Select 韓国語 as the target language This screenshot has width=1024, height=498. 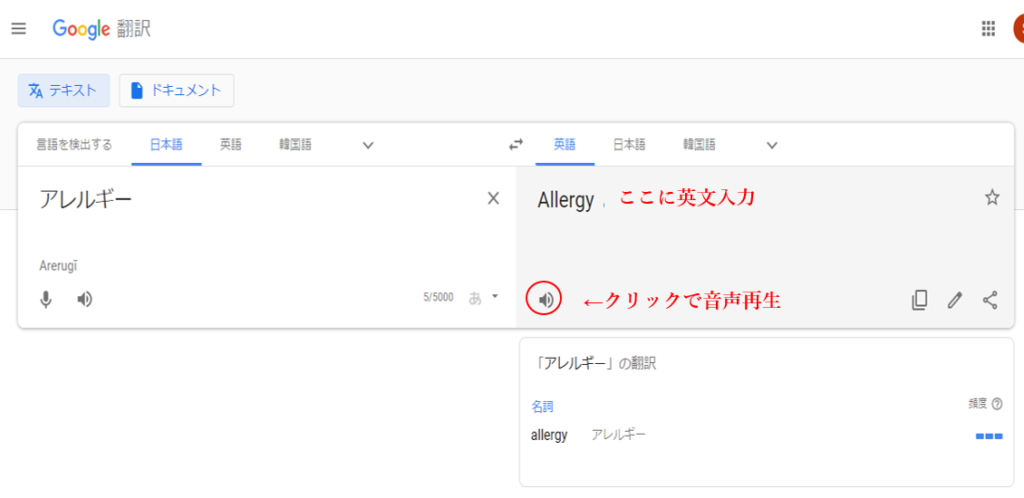tap(699, 144)
